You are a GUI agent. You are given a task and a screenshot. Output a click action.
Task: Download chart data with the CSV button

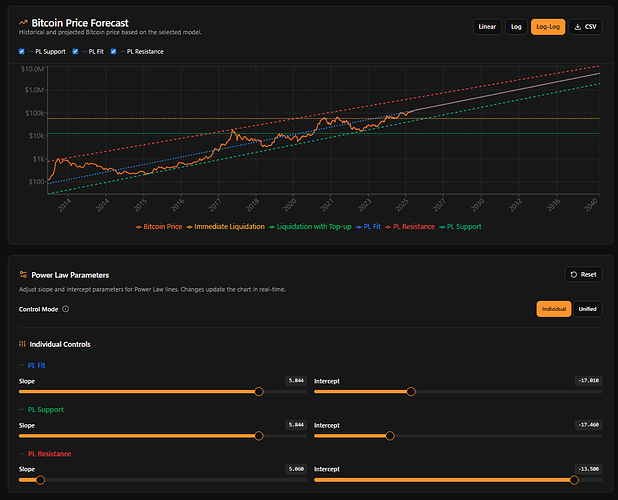click(585, 27)
